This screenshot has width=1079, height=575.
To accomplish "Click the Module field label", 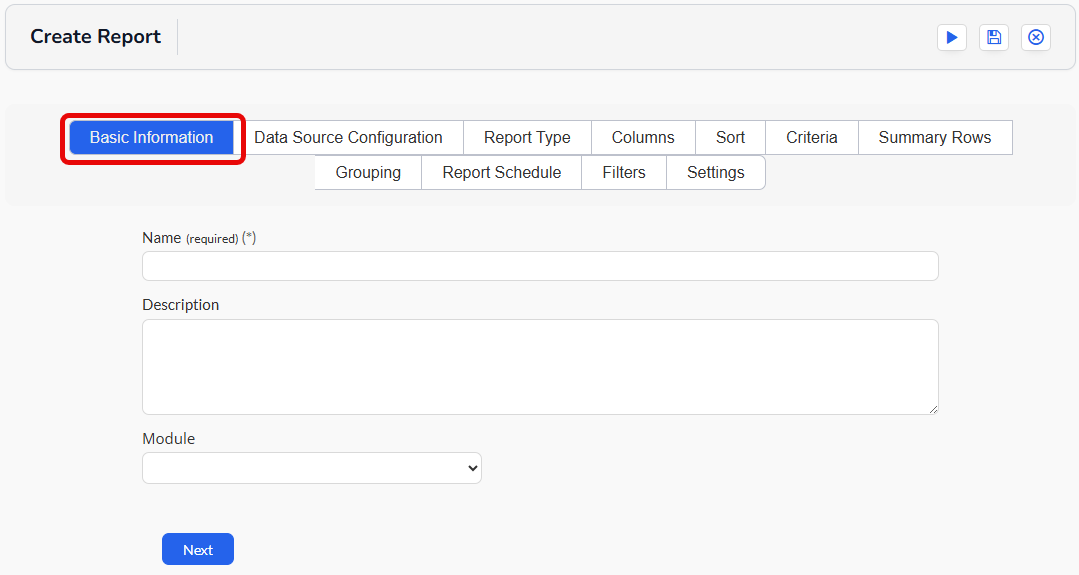I will tap(169, 439).
